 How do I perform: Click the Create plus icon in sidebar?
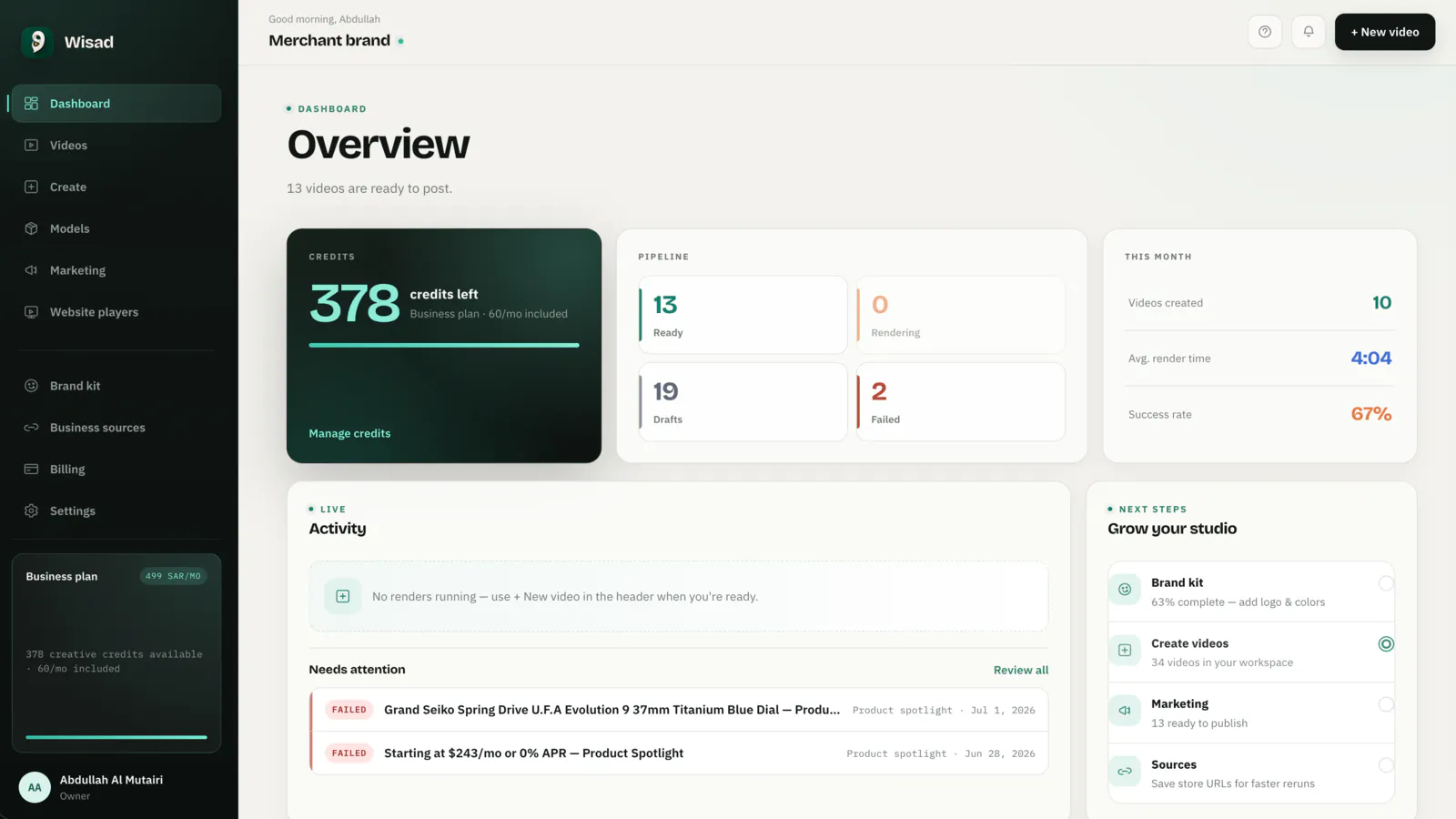tap(31, 187)
